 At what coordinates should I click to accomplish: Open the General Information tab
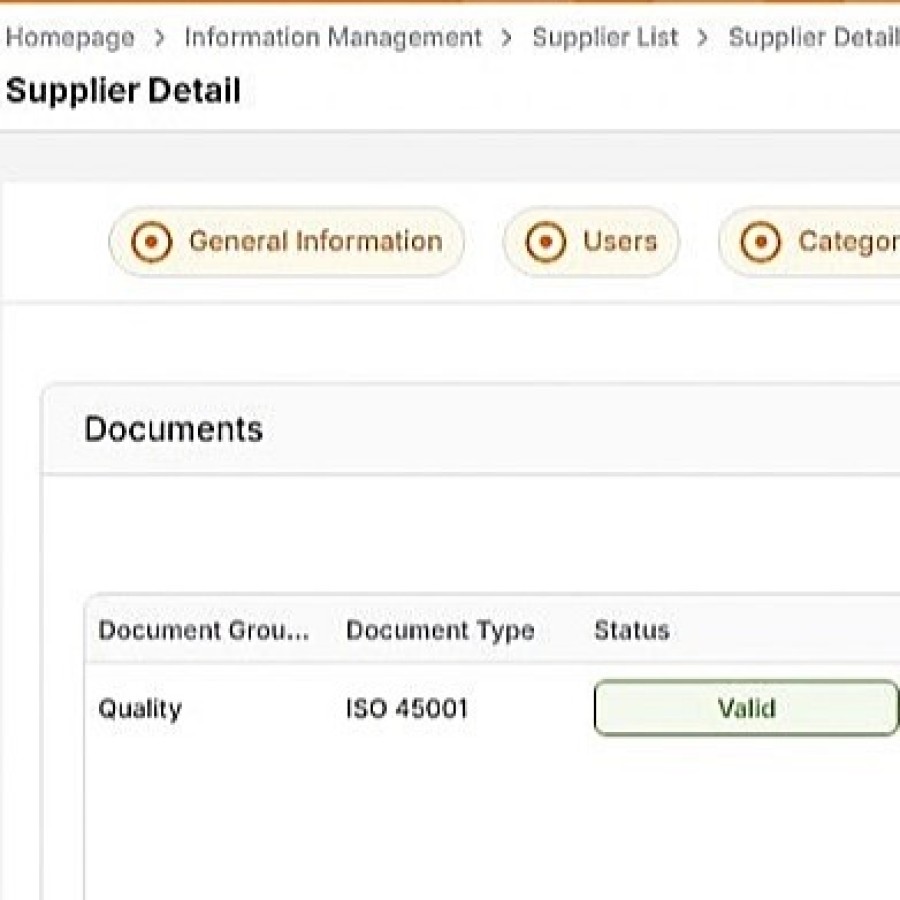pyautogui.click(x=314, y=242)
